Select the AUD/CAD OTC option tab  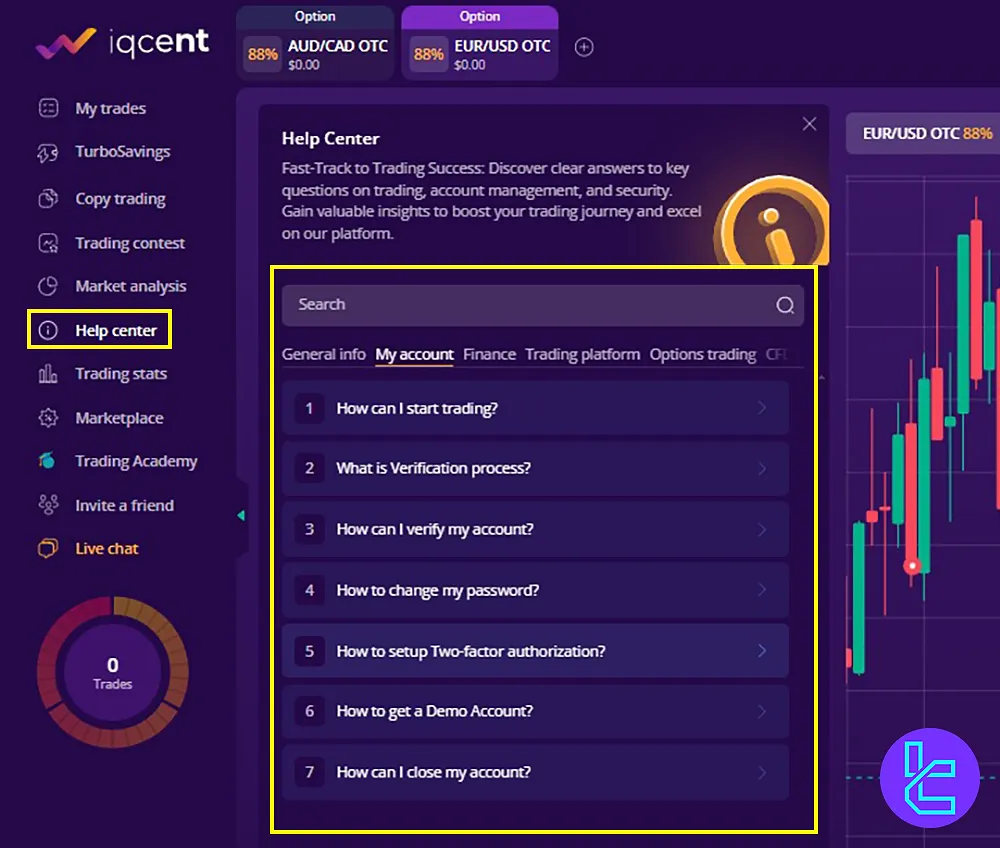tap(315, 43)
